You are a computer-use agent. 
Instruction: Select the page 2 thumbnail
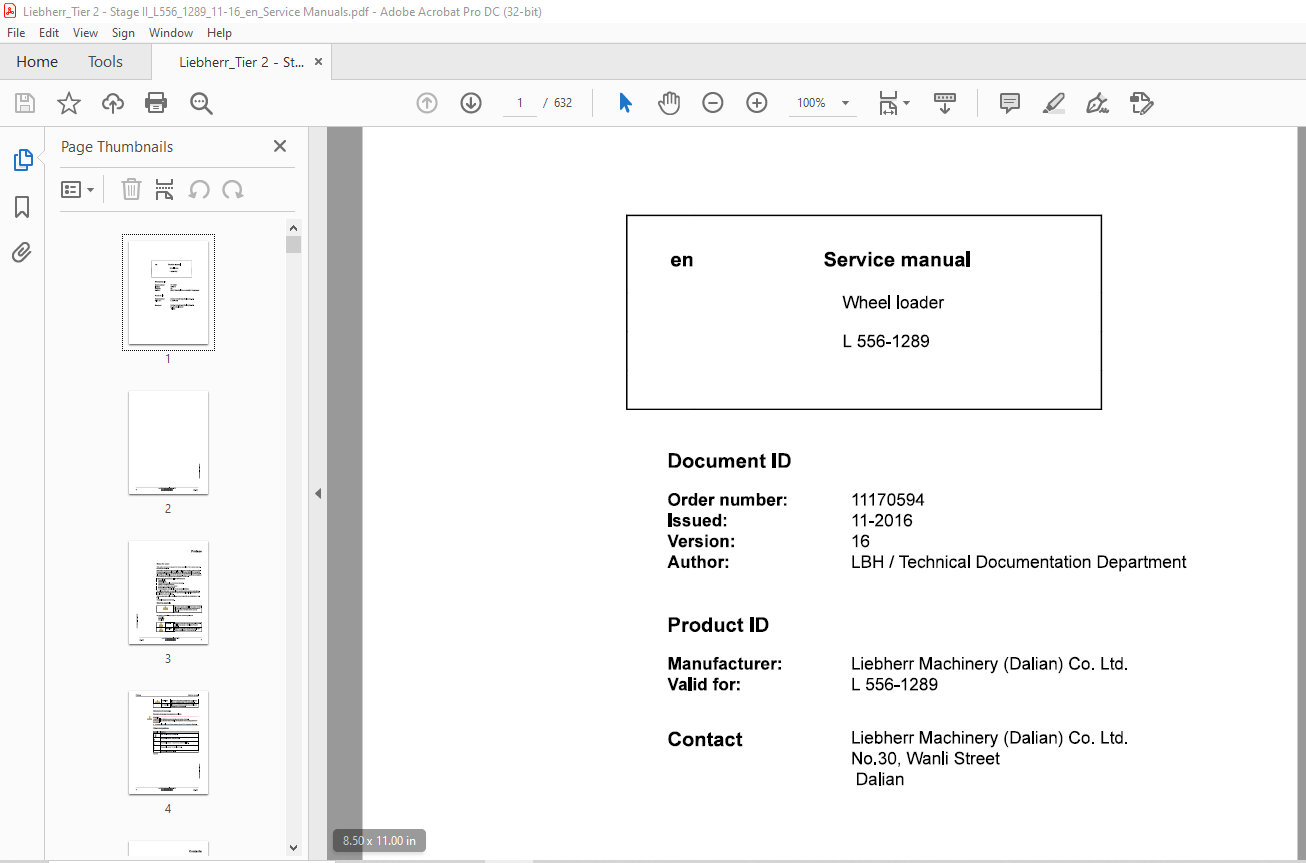168,442
